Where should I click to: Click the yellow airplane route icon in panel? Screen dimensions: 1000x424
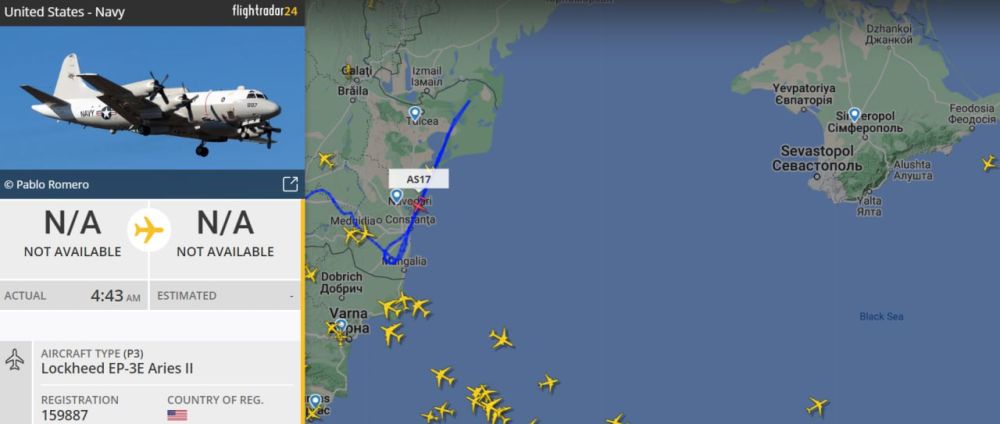(149, 230)
